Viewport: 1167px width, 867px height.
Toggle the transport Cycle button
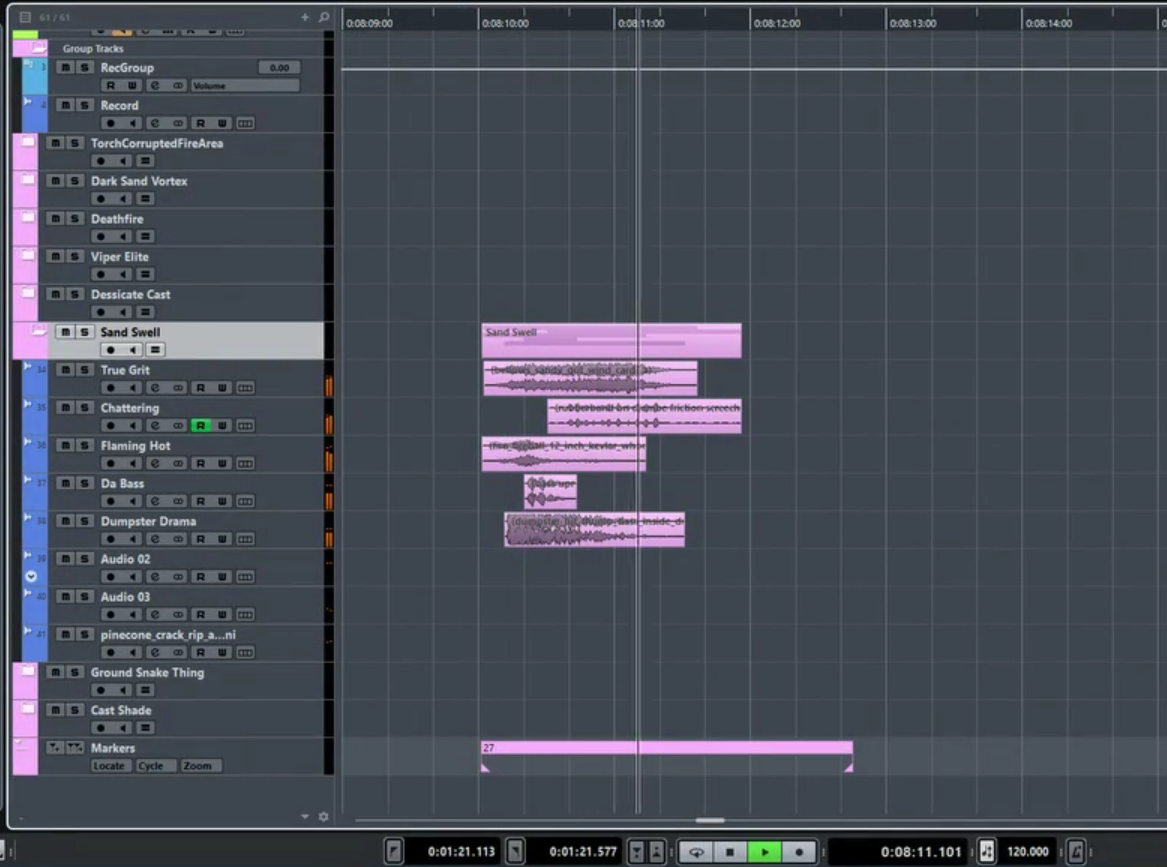click(696, 852)
